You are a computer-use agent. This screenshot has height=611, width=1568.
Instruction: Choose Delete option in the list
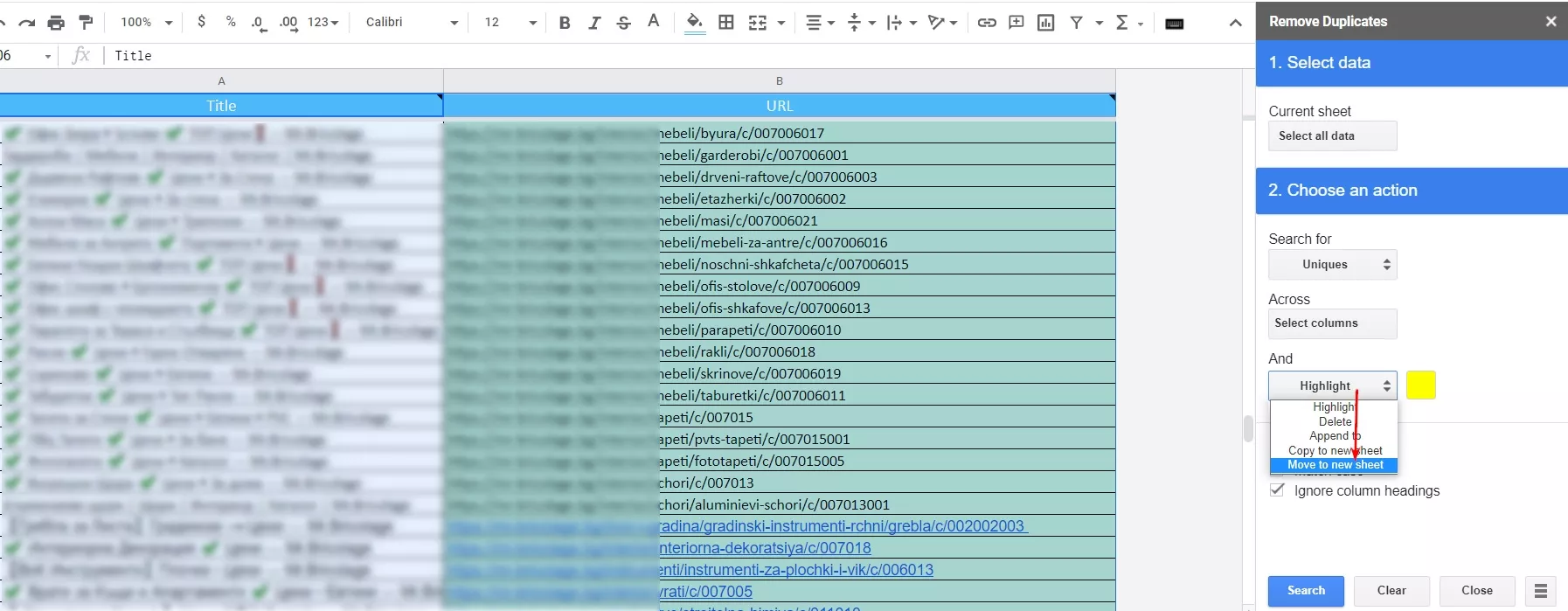(x=1334, y=421)
